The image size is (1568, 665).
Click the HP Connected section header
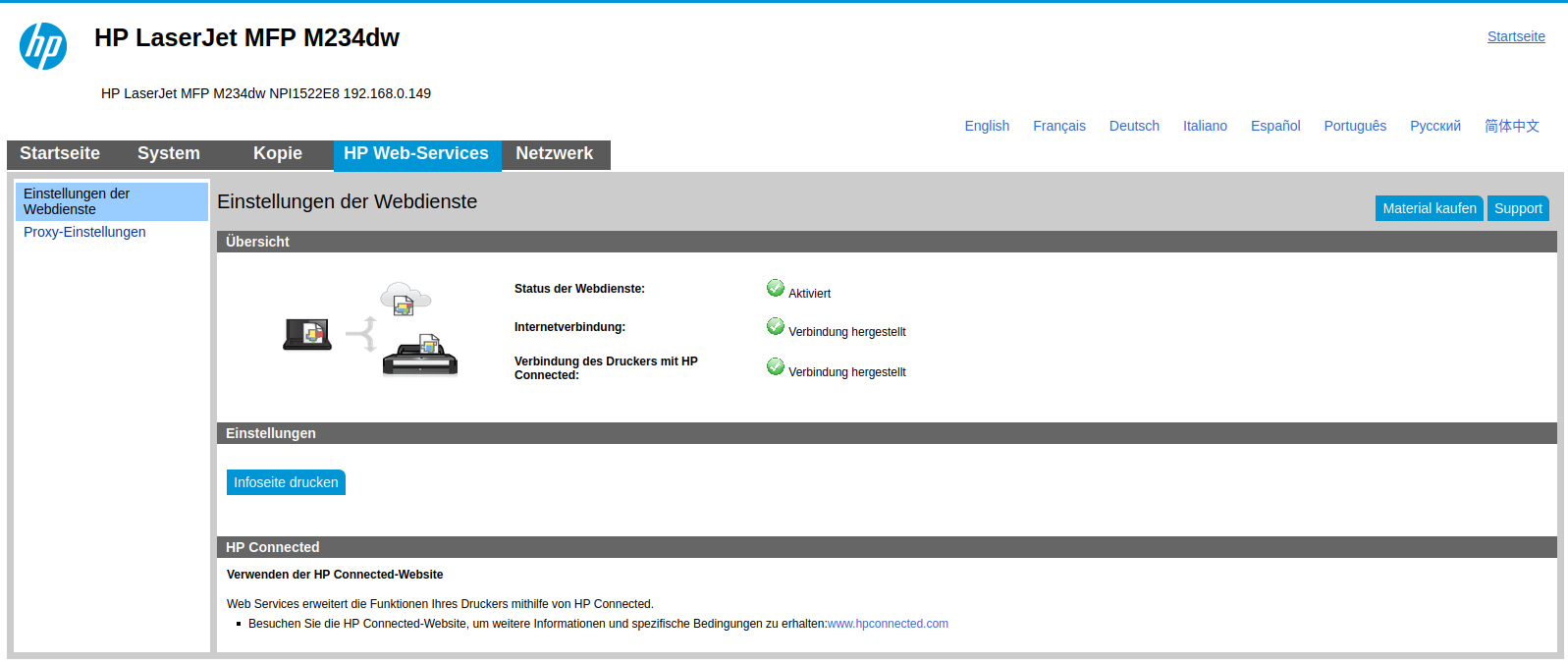[887, 547]
